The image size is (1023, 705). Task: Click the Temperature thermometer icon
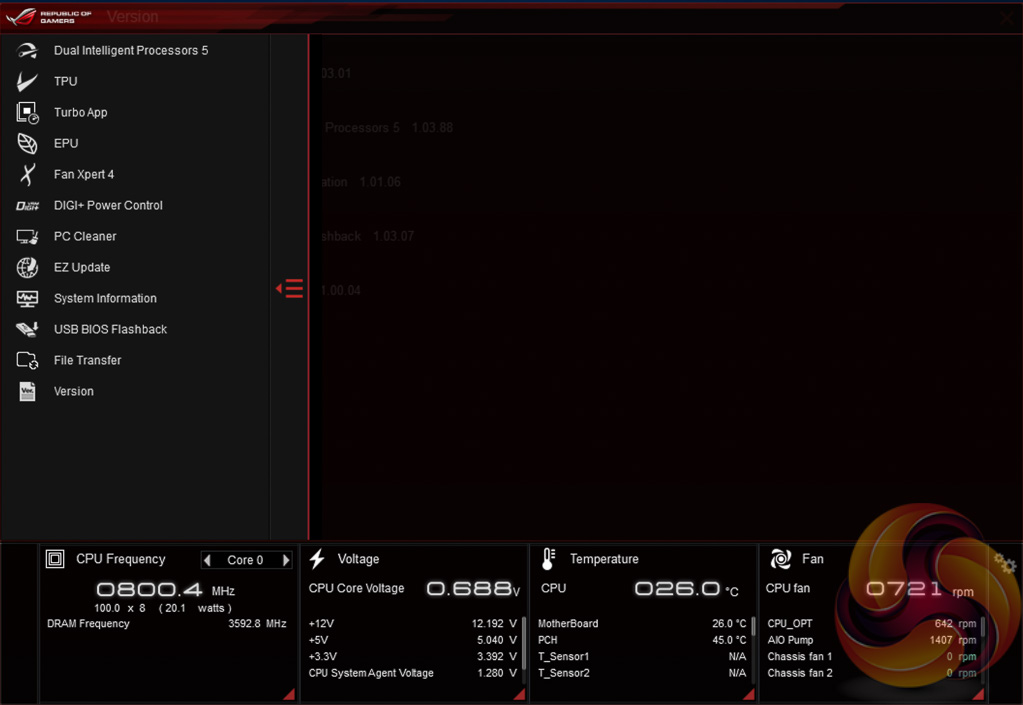[x=549, y=559]
